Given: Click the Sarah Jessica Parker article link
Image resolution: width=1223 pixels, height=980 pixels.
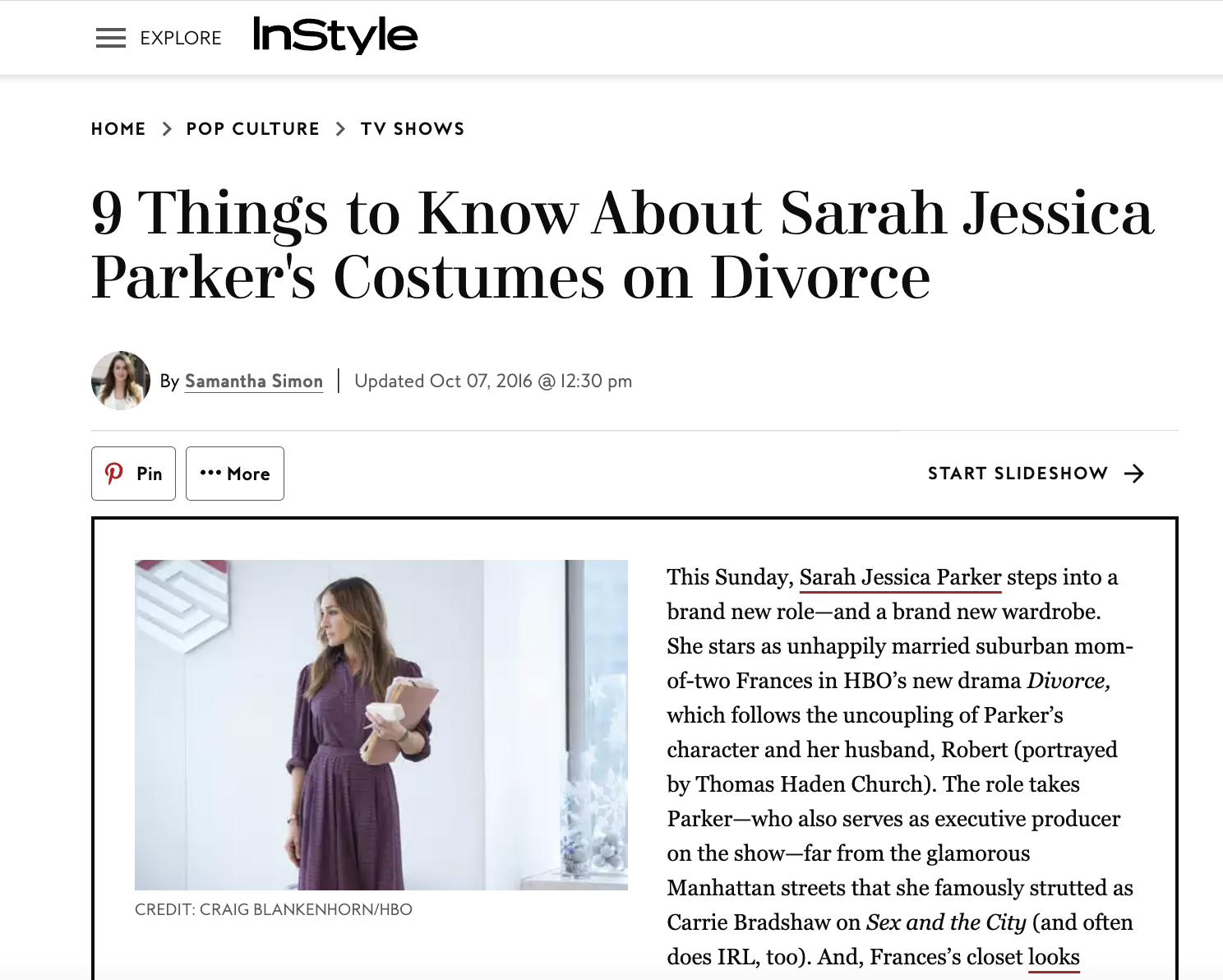Looking at the screenshot, I should tap(899, 578).
